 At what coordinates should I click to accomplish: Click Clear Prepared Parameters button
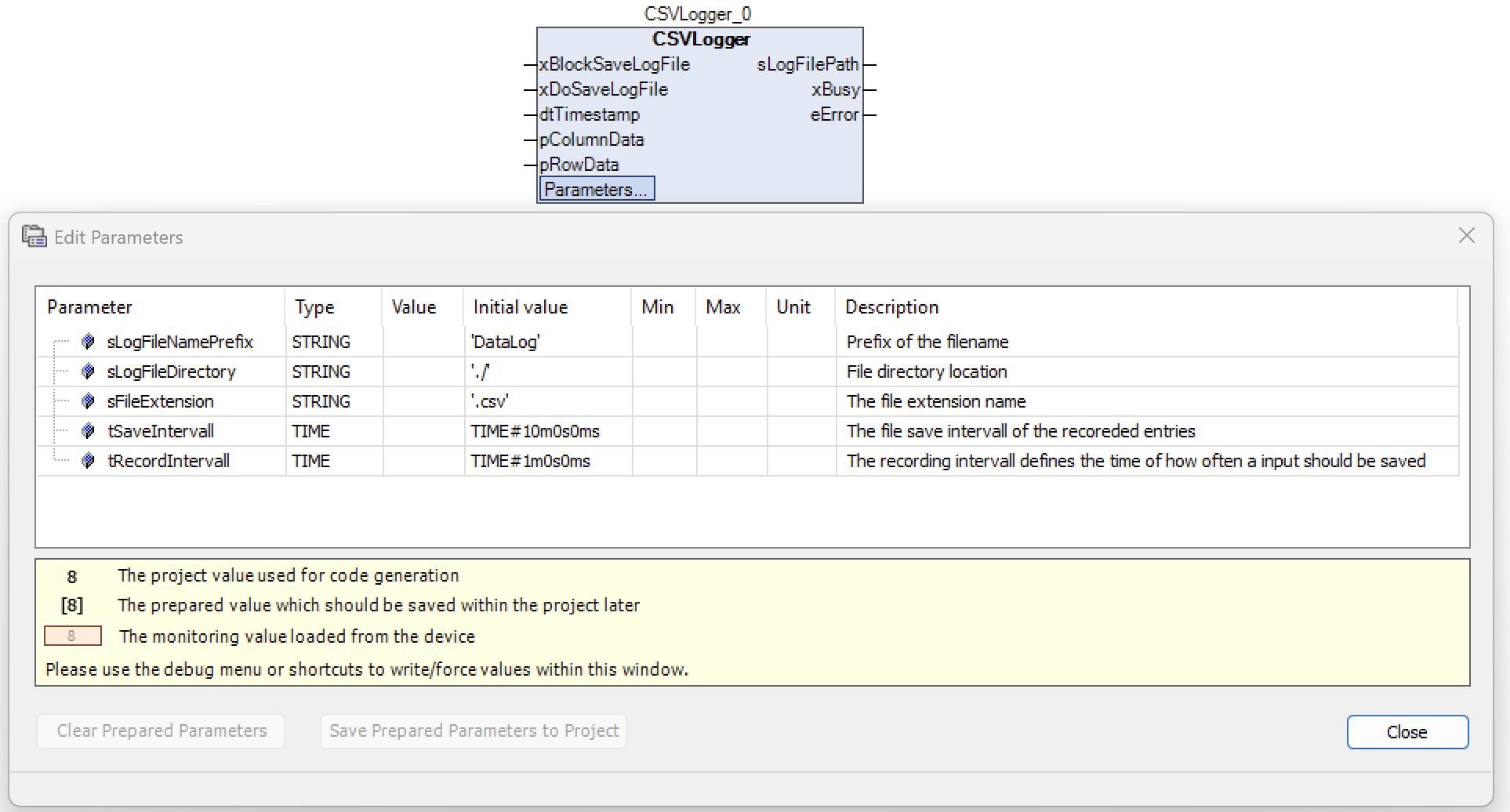pos(162,731)
